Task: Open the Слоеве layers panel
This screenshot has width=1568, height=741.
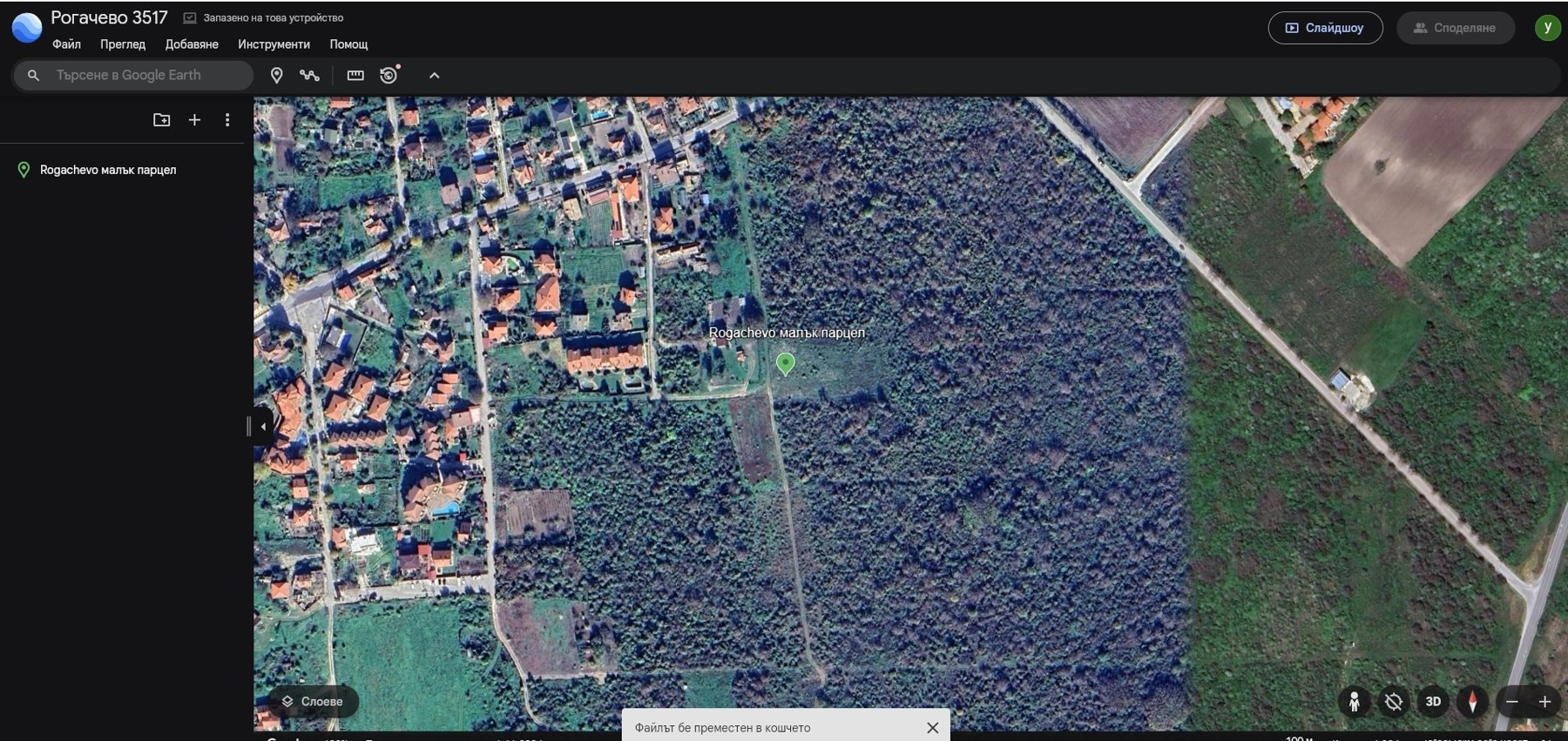Action: tap(312, 702)
